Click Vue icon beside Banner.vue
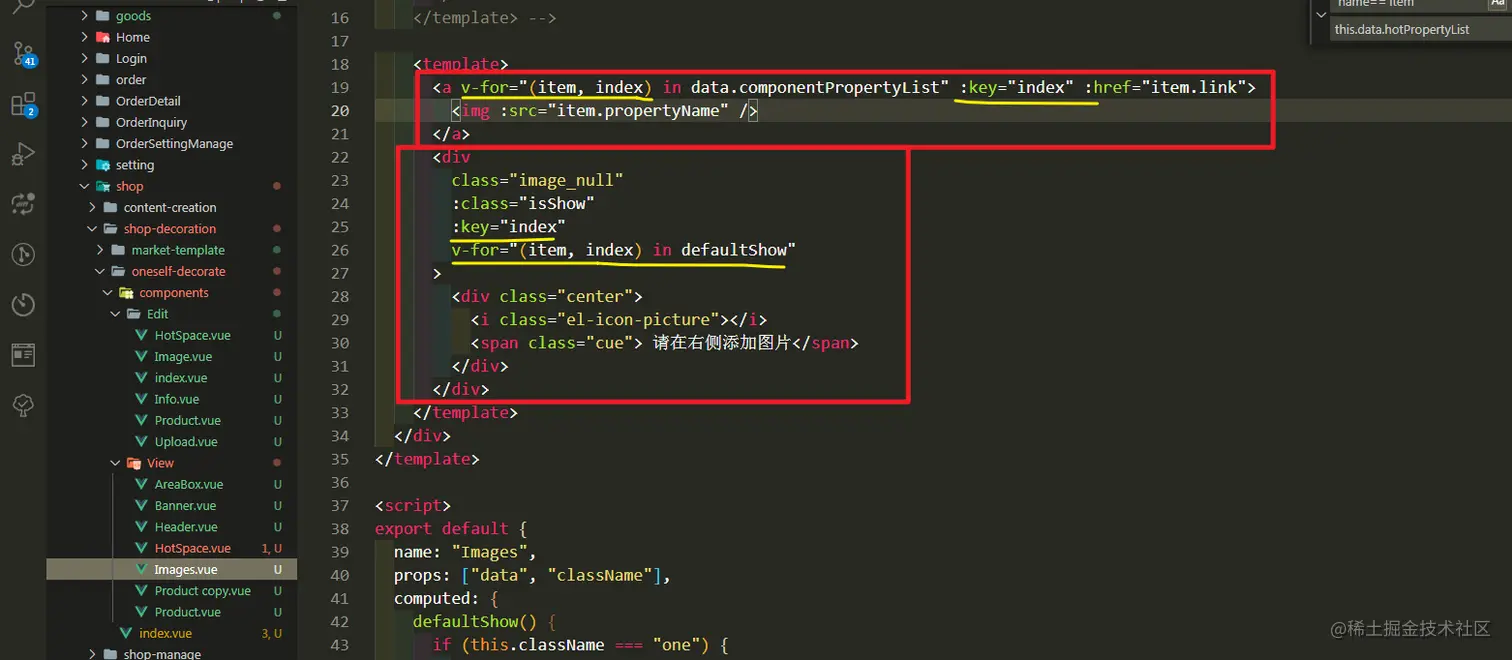The height and width of the screenshot is (660, 1512). [x=141, y=506]
